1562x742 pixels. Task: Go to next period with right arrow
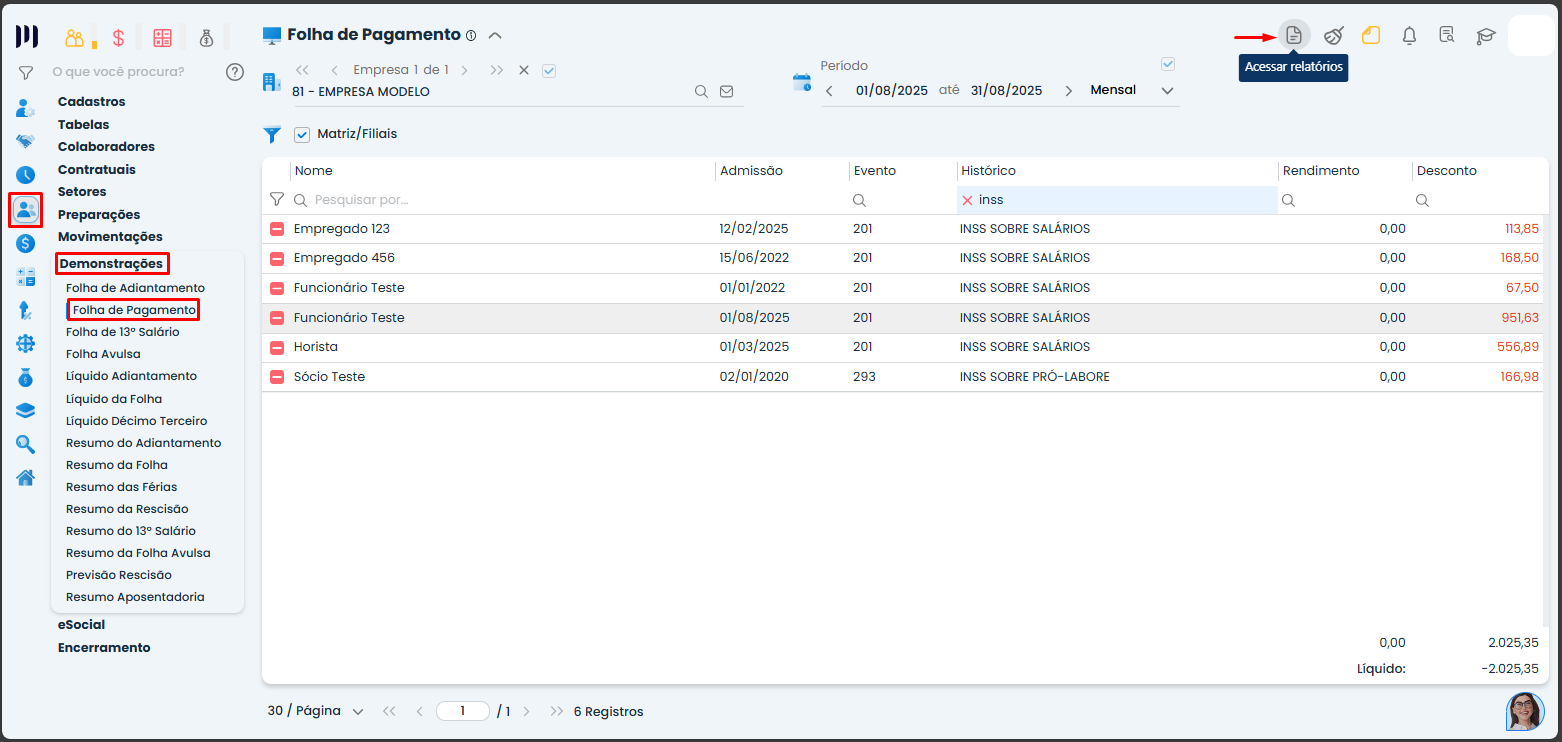1068,91
